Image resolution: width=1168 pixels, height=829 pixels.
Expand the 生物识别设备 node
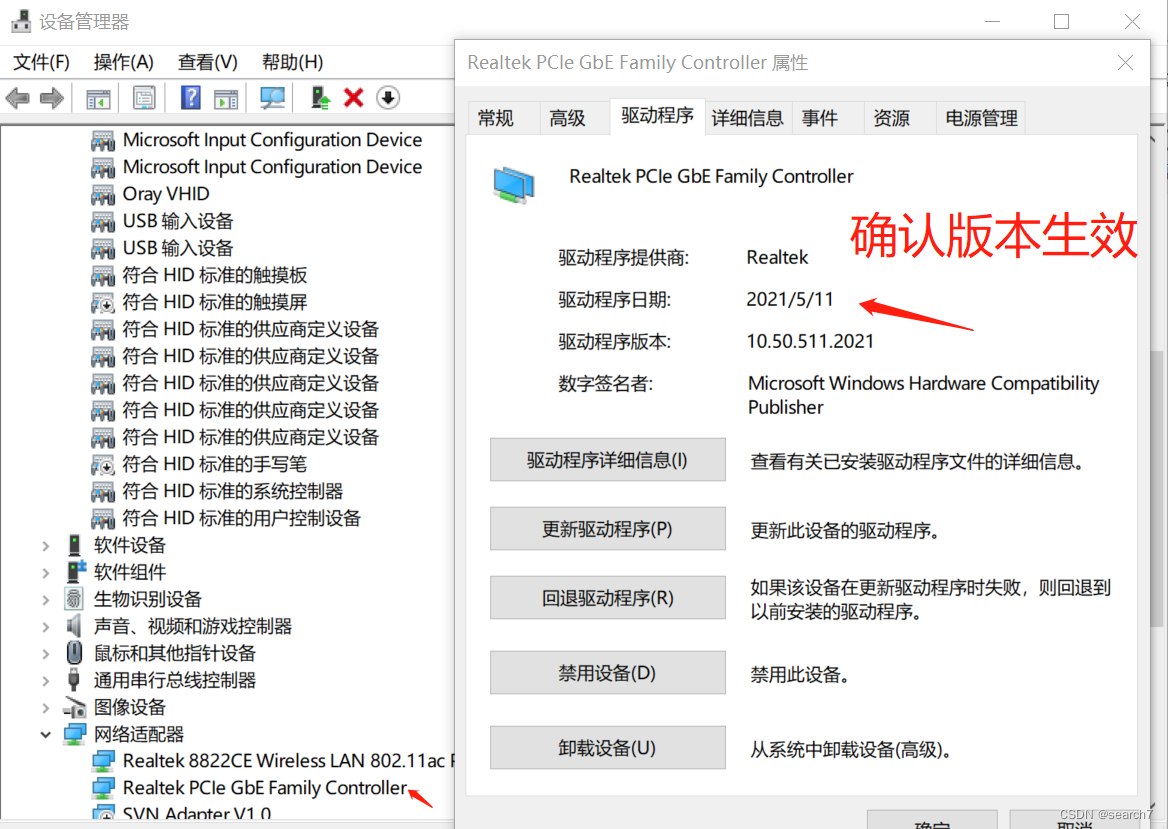tap(46, 600)
